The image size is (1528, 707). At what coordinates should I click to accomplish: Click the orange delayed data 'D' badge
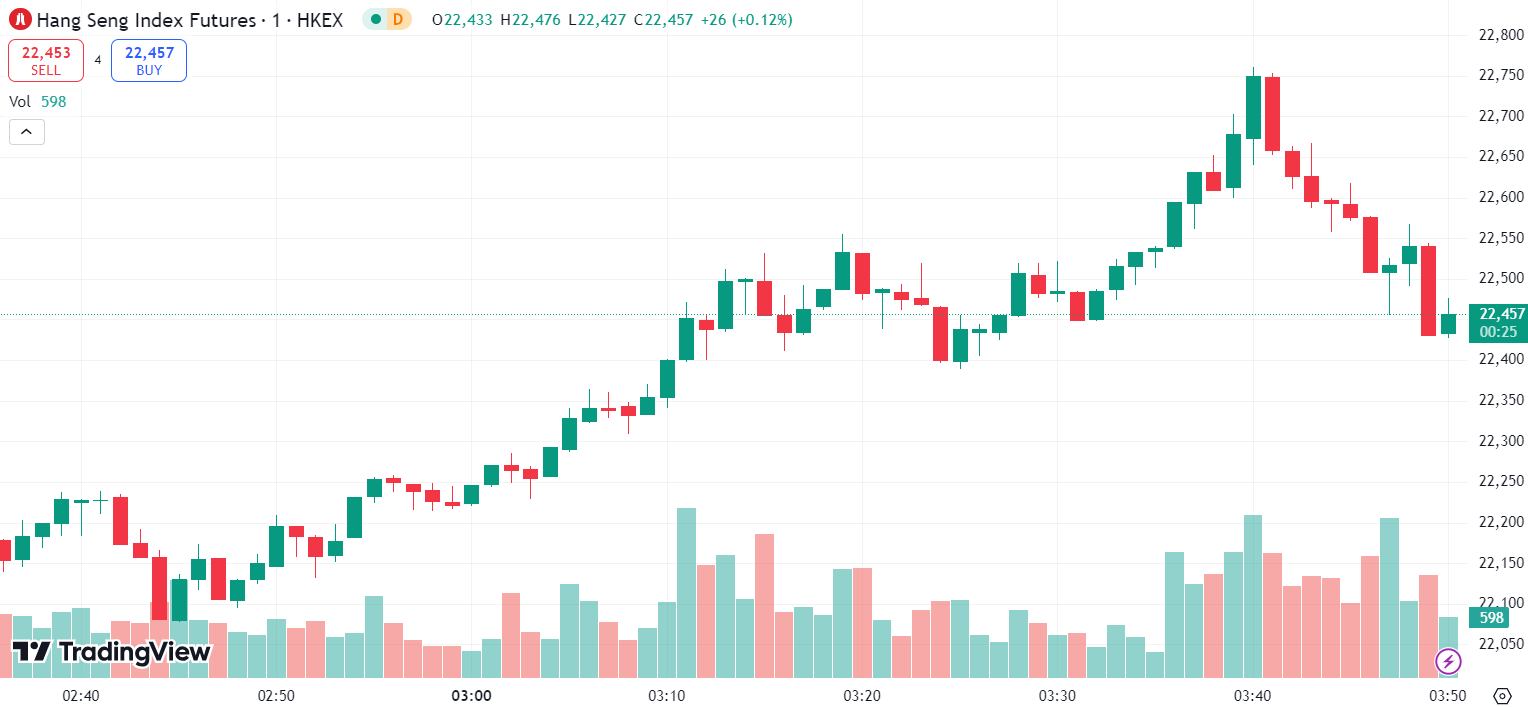point(398,19)
